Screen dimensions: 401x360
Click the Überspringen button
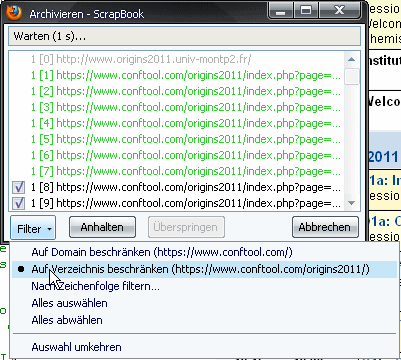coord(186,227)
